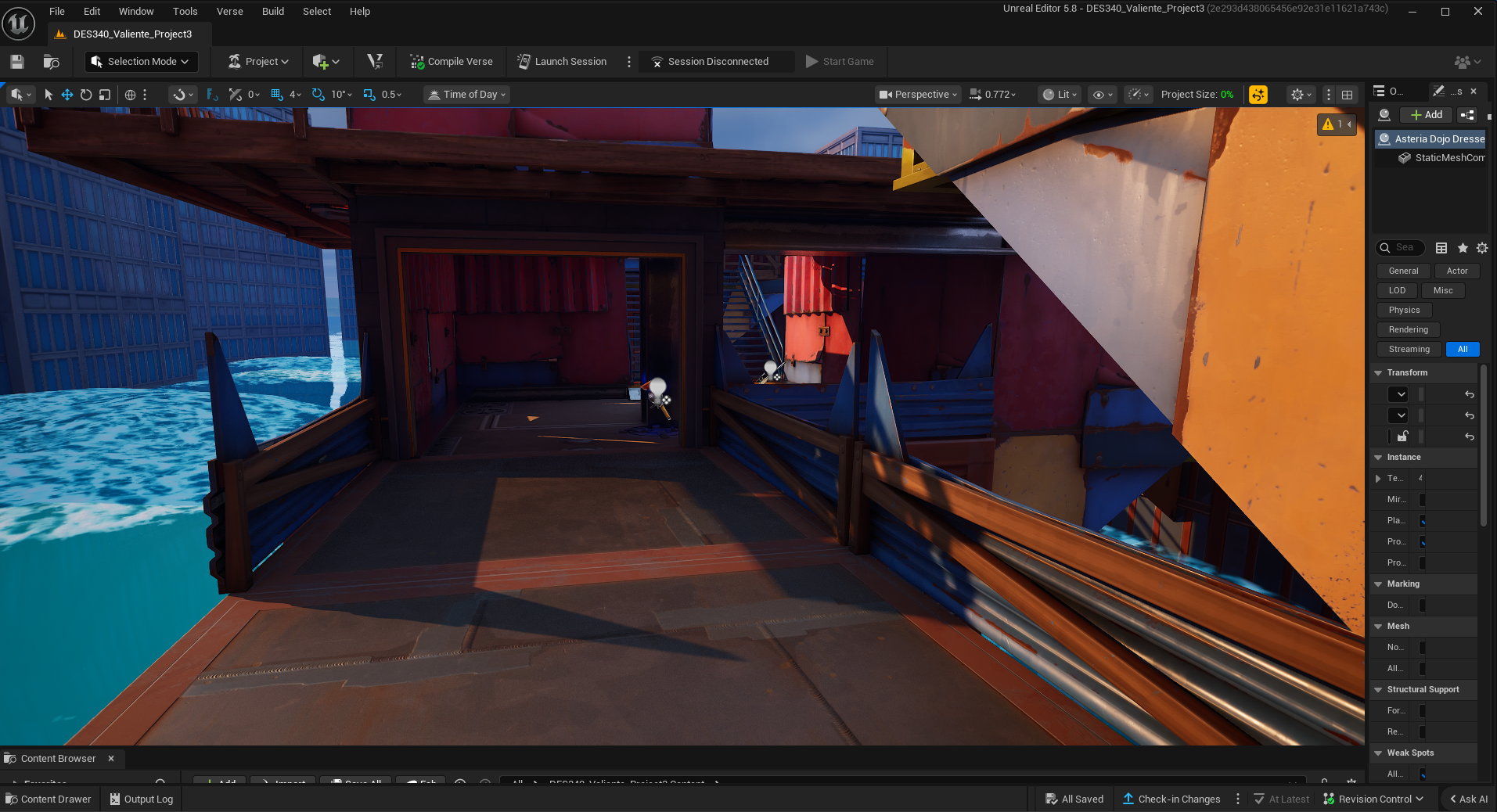The height and width of the screenshot is (812, 1497).
Task: Open the Build menu
Action: [273, 11]
